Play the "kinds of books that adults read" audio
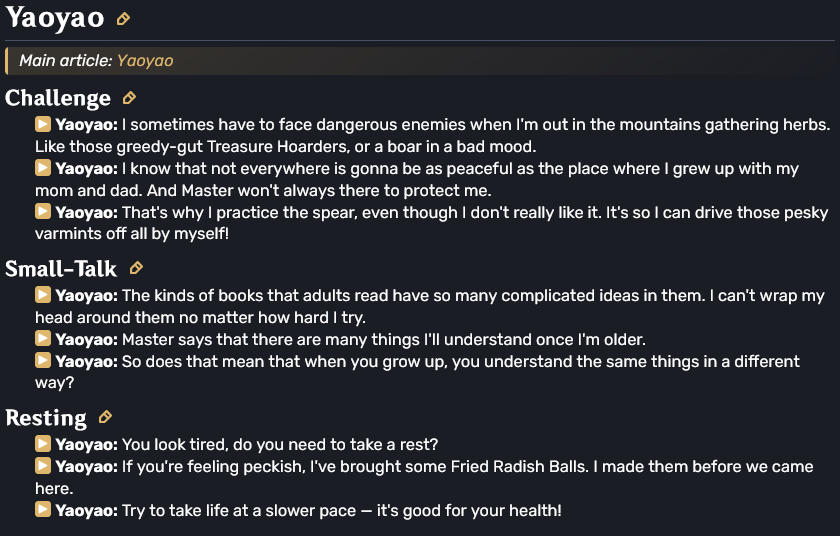The width and height of the screenshot is (840, 536). click(x=43, y=295)
